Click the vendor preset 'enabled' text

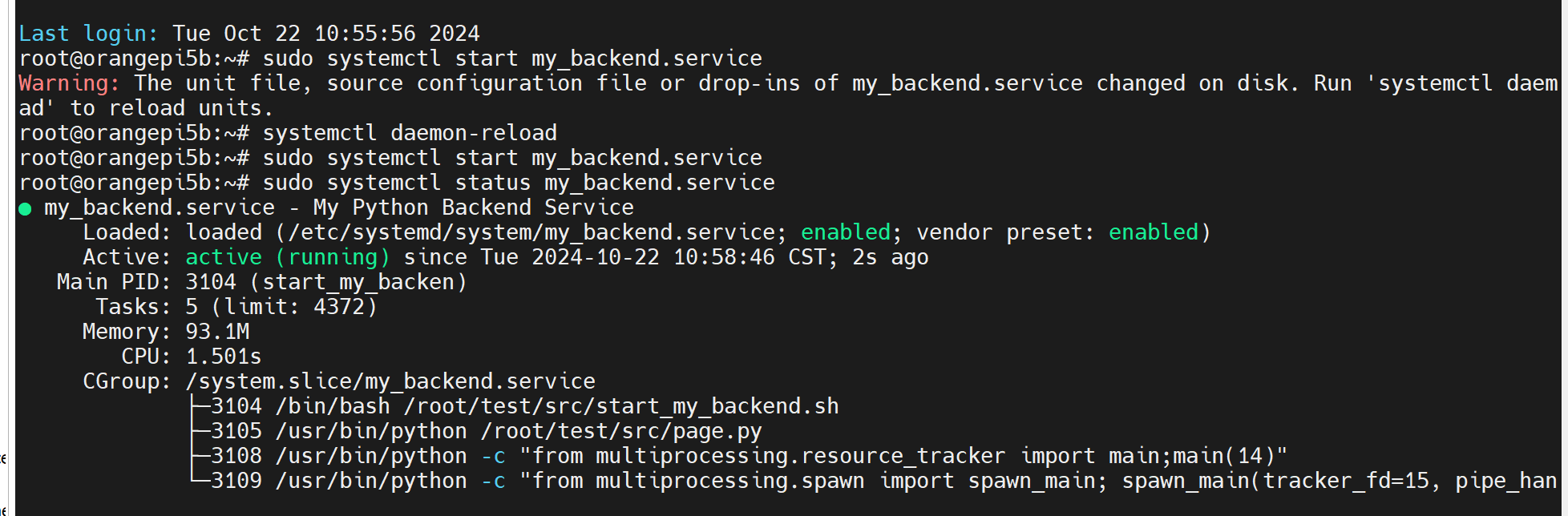(1154, 232)
